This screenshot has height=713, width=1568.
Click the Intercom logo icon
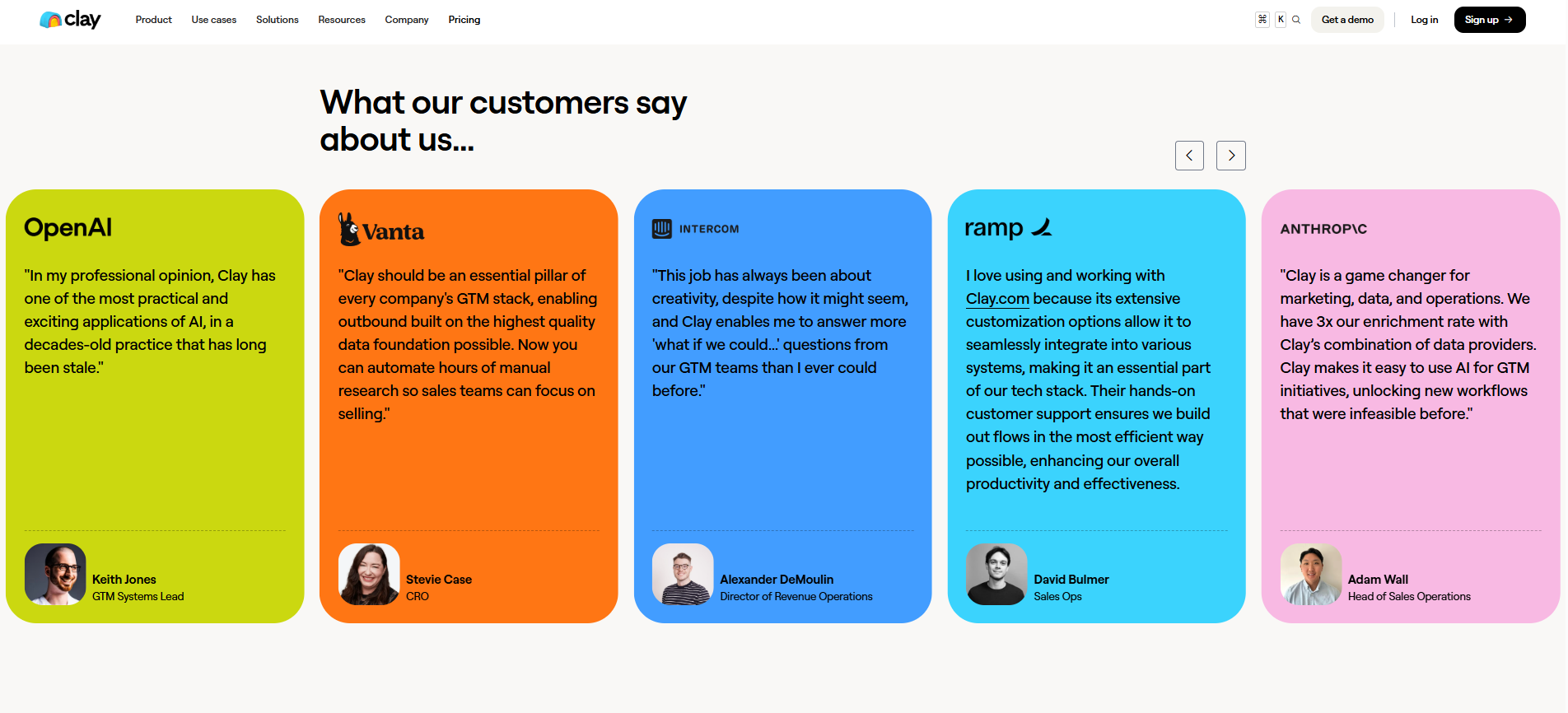click(662, 229)
